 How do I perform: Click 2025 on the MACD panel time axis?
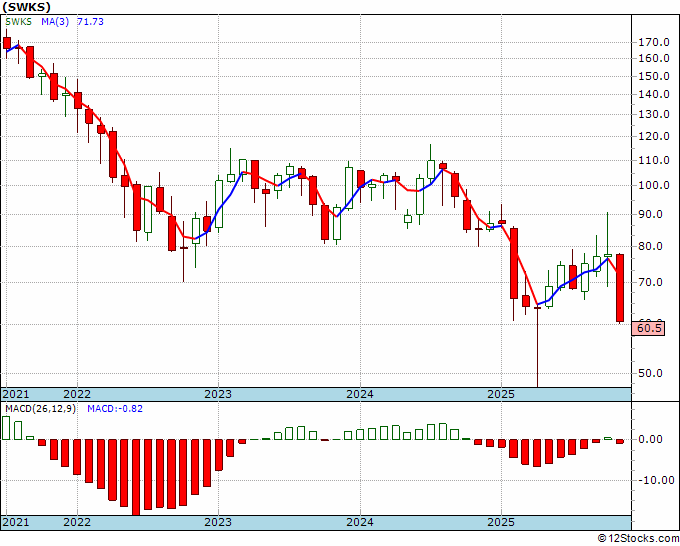click(501, 522)
